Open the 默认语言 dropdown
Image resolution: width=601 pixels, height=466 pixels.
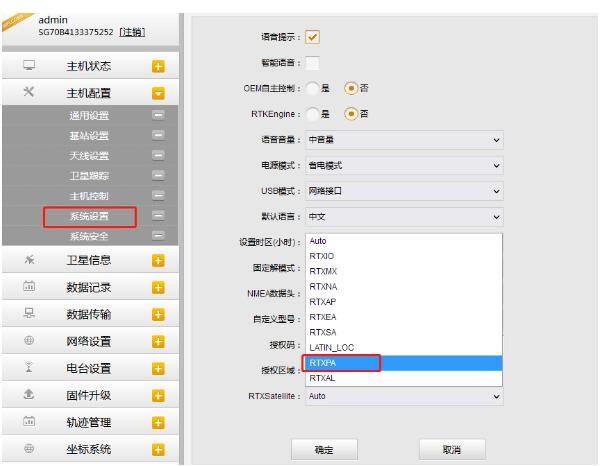pyautogui.click(x=404, y=217)
